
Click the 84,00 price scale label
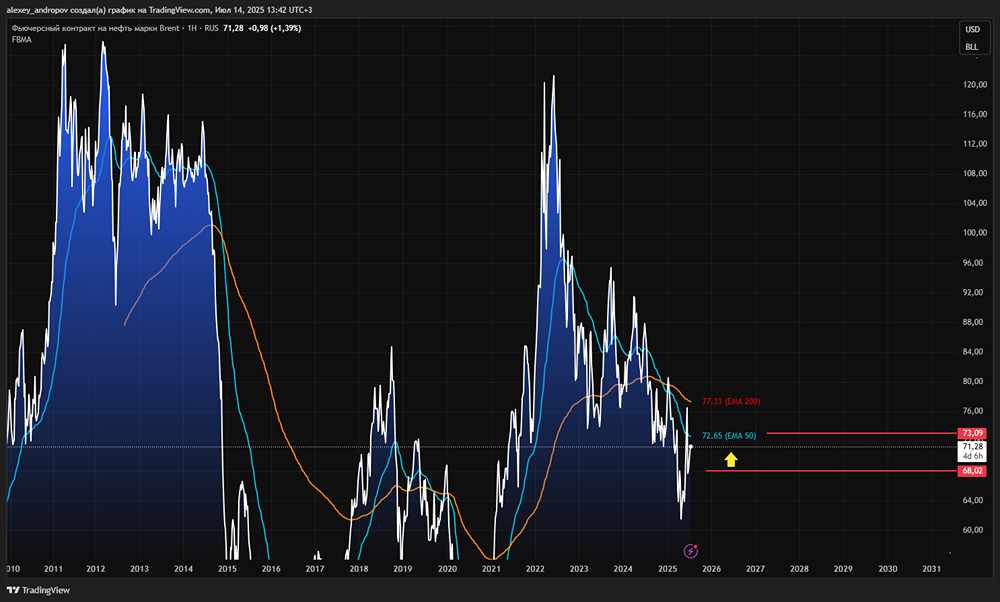click(974, 351)
